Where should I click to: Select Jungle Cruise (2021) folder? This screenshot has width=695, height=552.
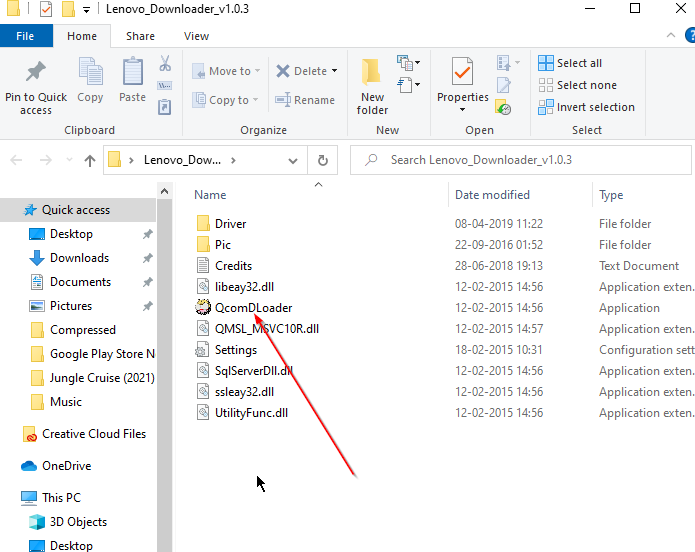click(102, 378)
